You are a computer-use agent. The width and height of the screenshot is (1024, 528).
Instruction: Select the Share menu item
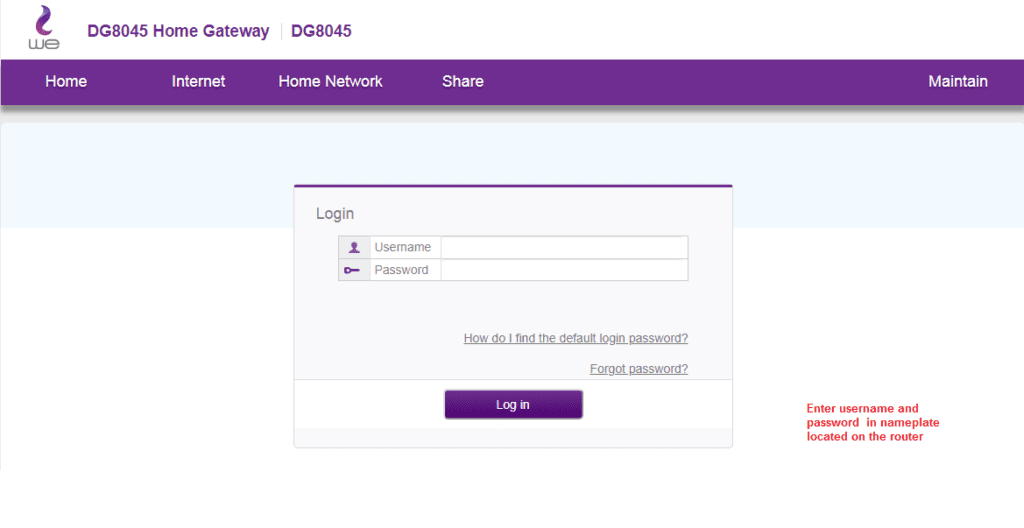pyautogui.click(x=462, y=82)
